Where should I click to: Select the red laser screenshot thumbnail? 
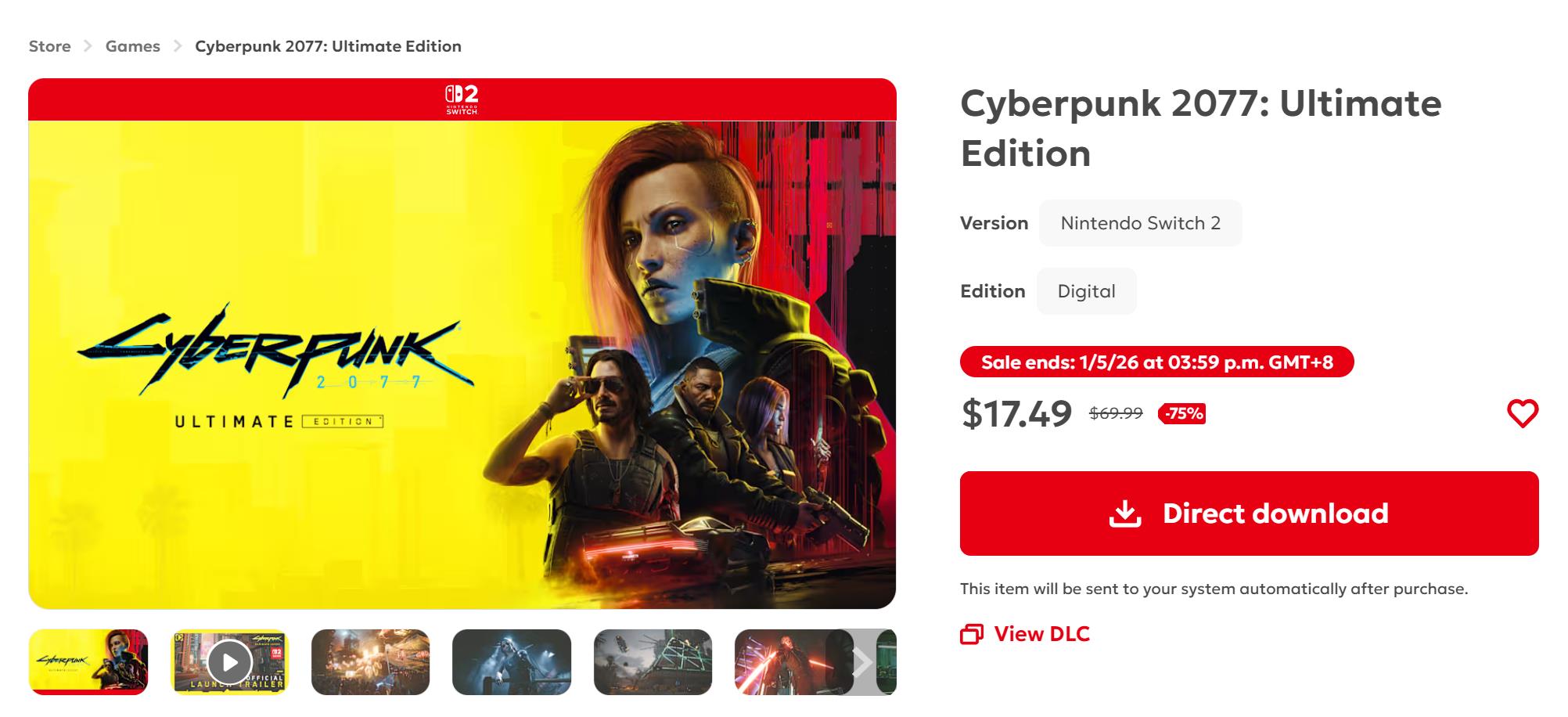[x=782, y=662]
